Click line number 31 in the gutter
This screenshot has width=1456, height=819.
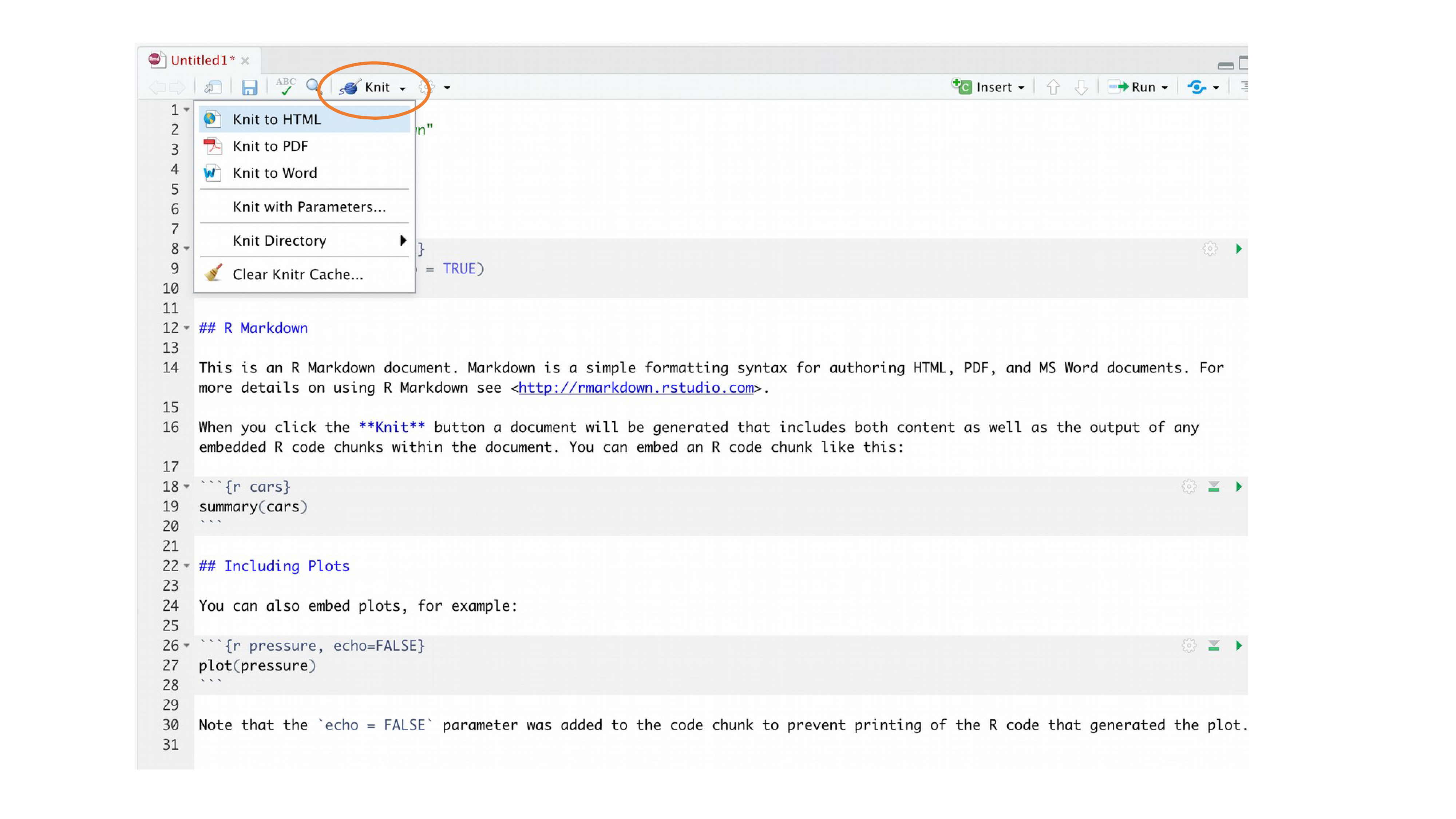pyautogui.click(x=170, y=745)
